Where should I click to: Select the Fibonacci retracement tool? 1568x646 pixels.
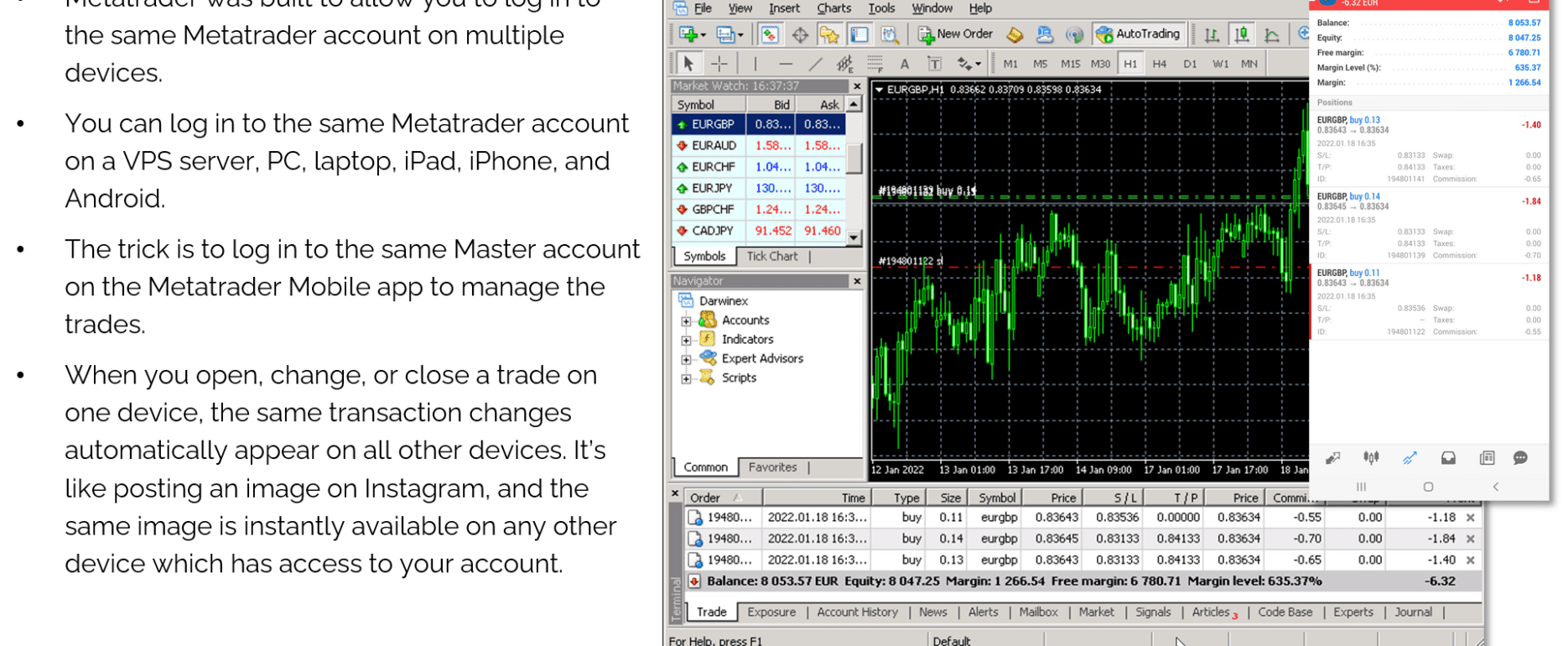(875, 64)
